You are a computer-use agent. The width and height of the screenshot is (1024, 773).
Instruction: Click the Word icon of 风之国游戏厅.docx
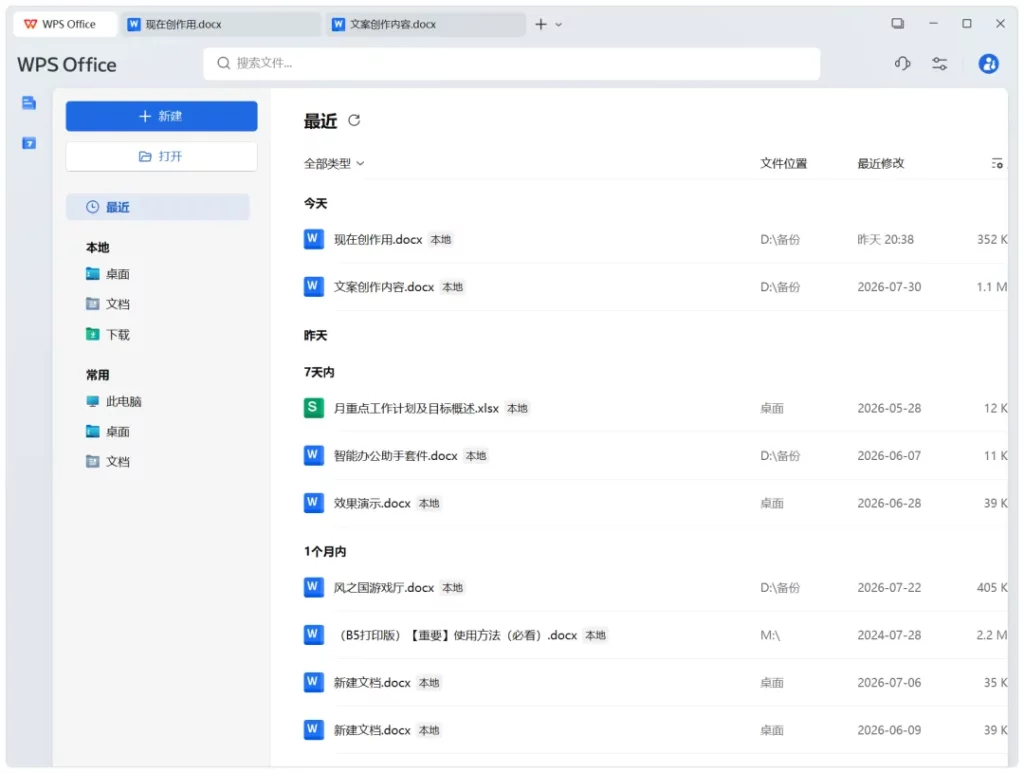click(313, 587)
